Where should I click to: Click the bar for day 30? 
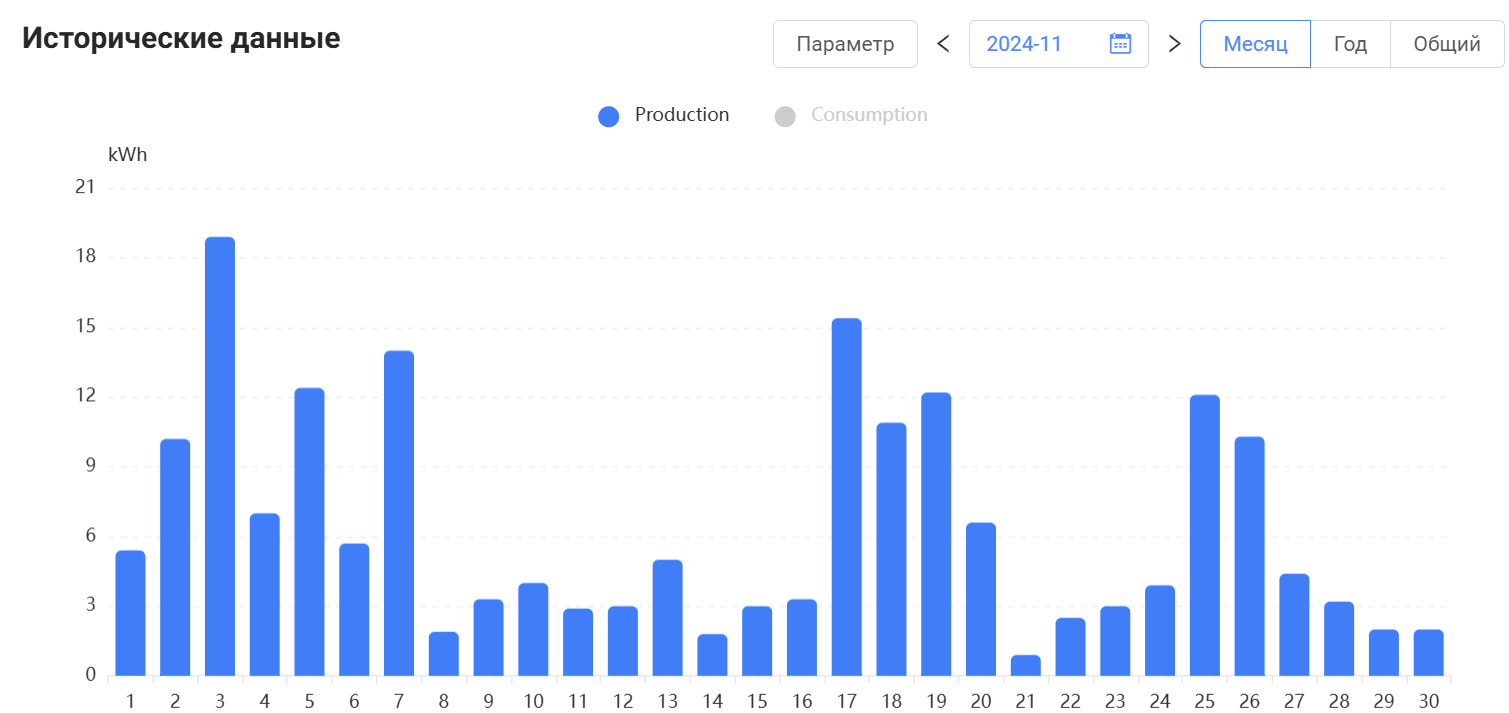click(1429, 652)
